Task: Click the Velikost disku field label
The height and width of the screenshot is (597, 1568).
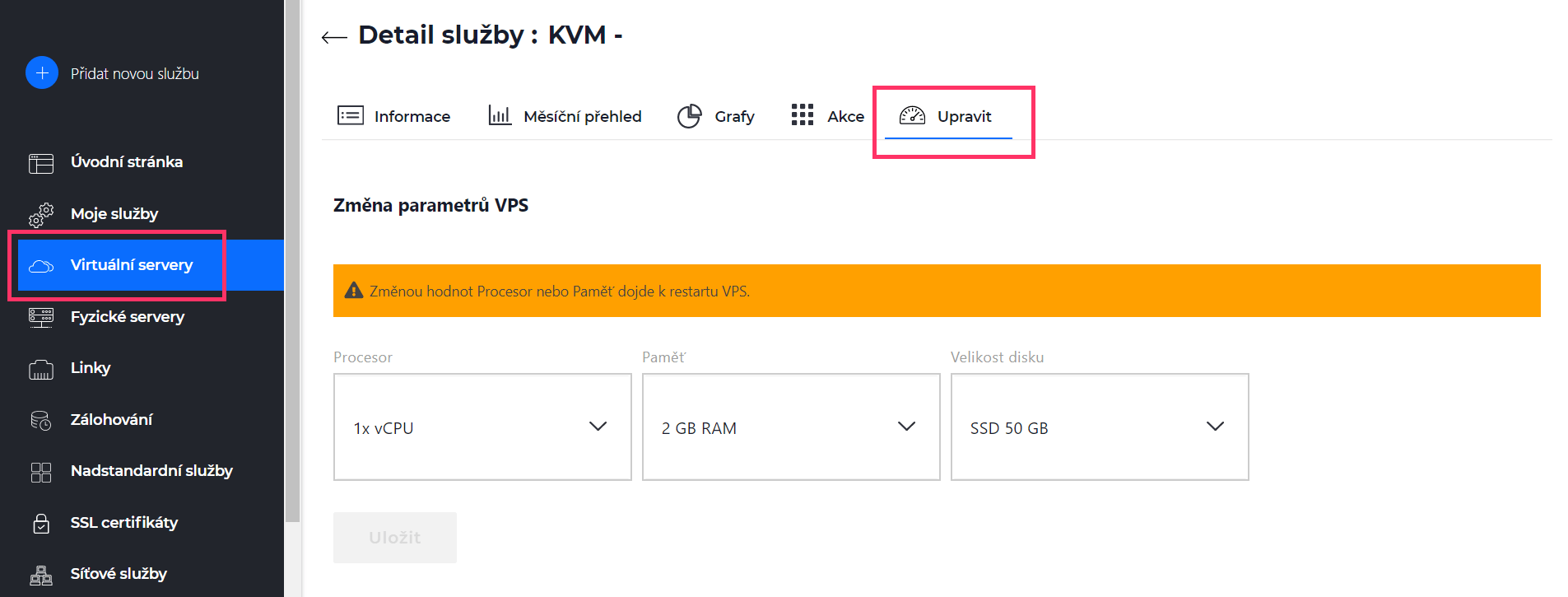Action: 997,357
